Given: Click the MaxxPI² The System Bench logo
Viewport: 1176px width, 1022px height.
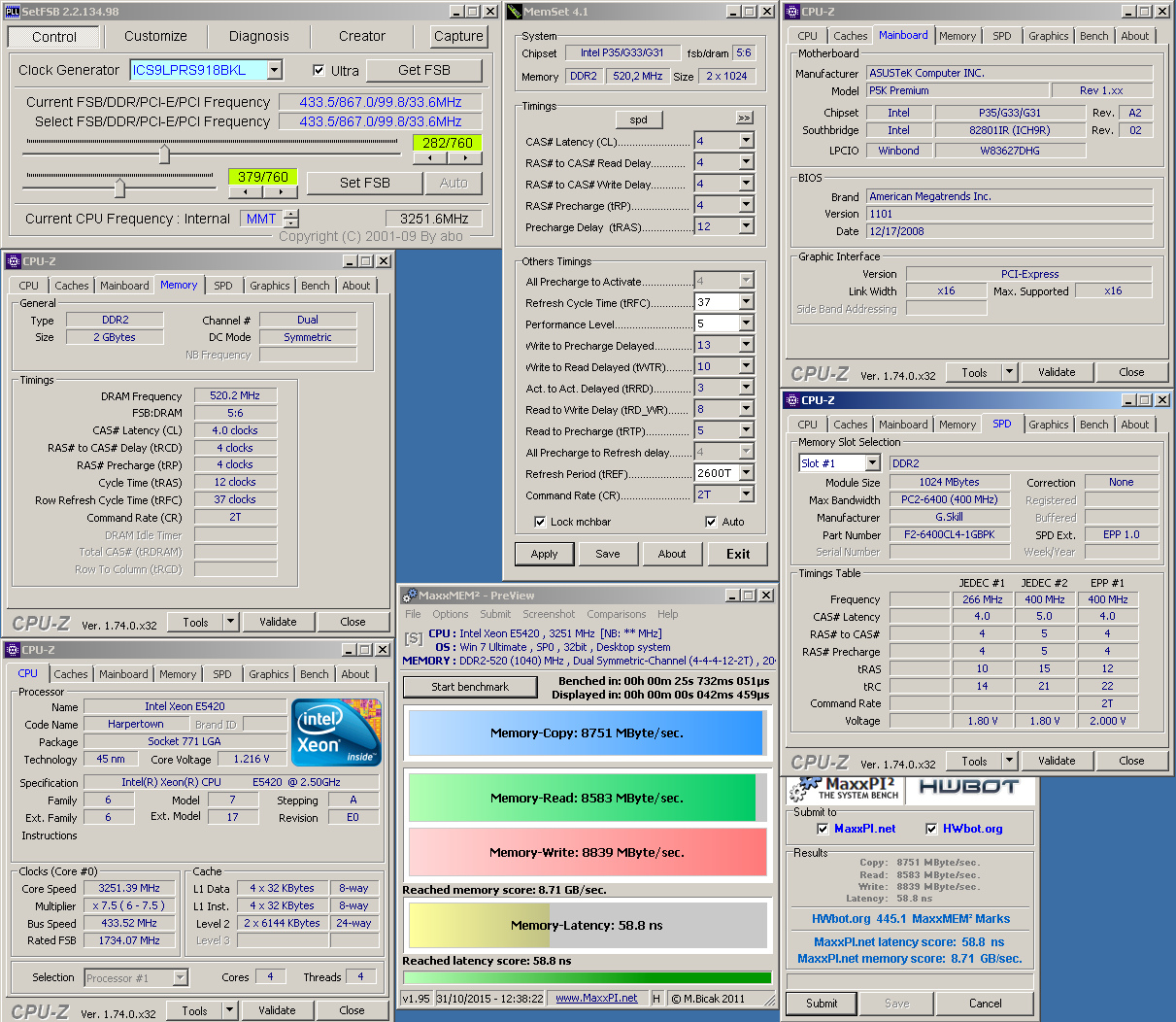Looking at the screenshot, I should tap(844, 789).
